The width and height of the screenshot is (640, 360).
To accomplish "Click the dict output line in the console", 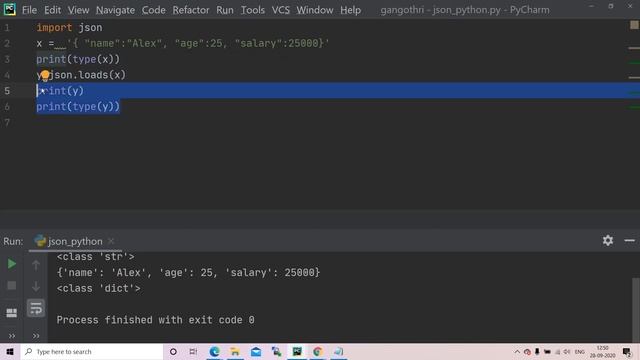I will pyautogui.click(x=189, y=272).
